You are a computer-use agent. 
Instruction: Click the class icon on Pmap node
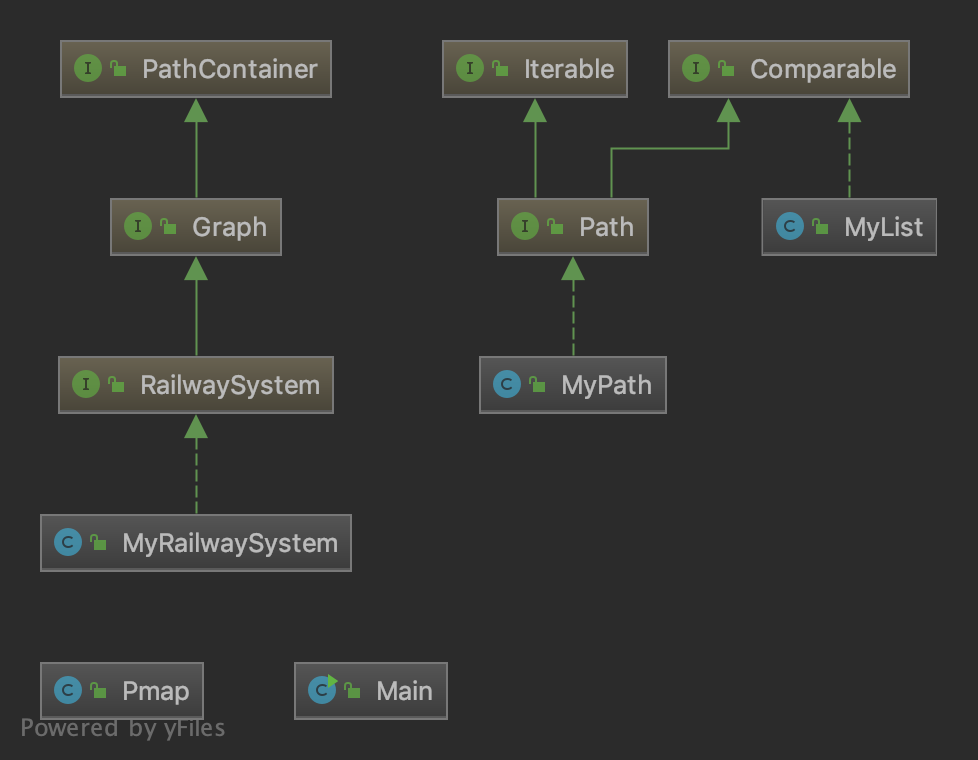(68, 690)
